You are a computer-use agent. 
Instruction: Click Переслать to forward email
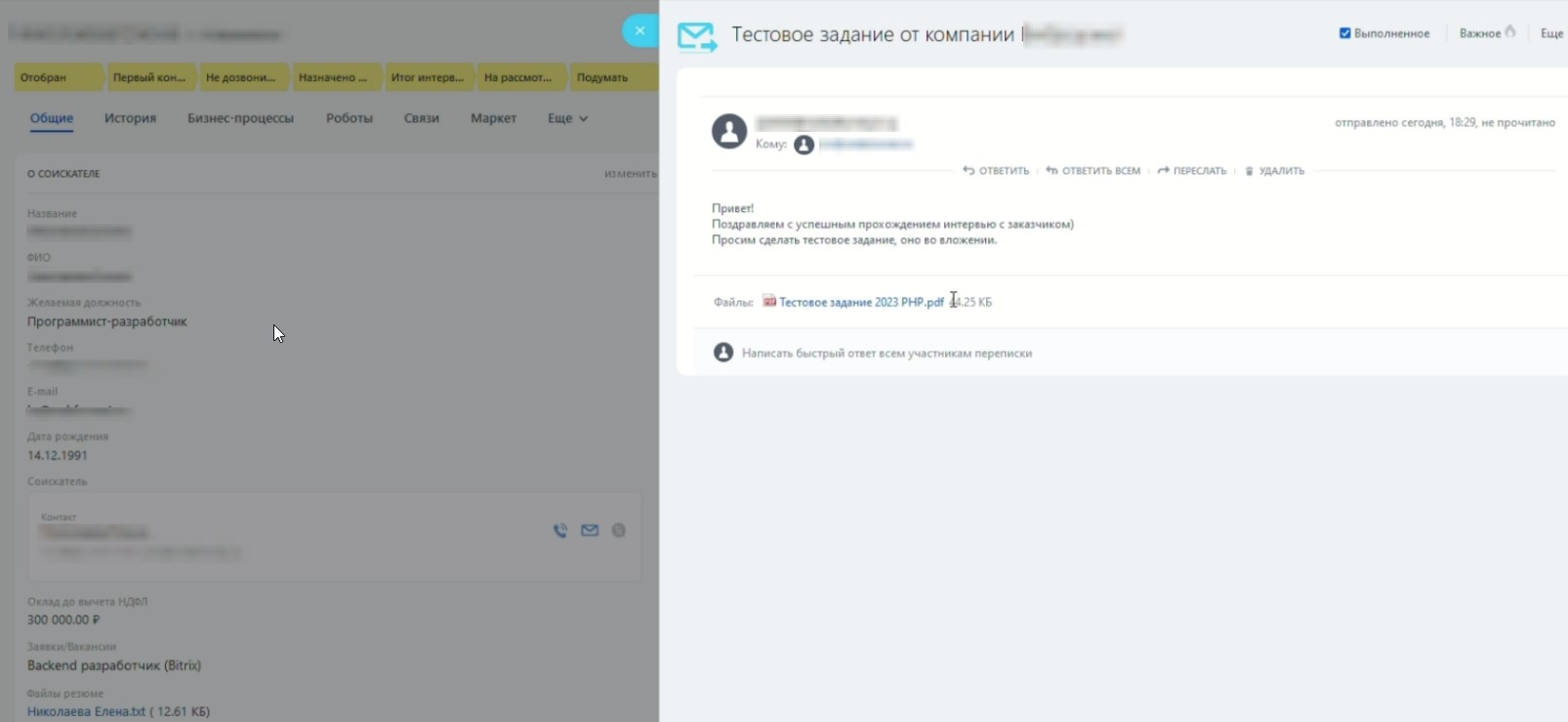(x=1191, y=171)
